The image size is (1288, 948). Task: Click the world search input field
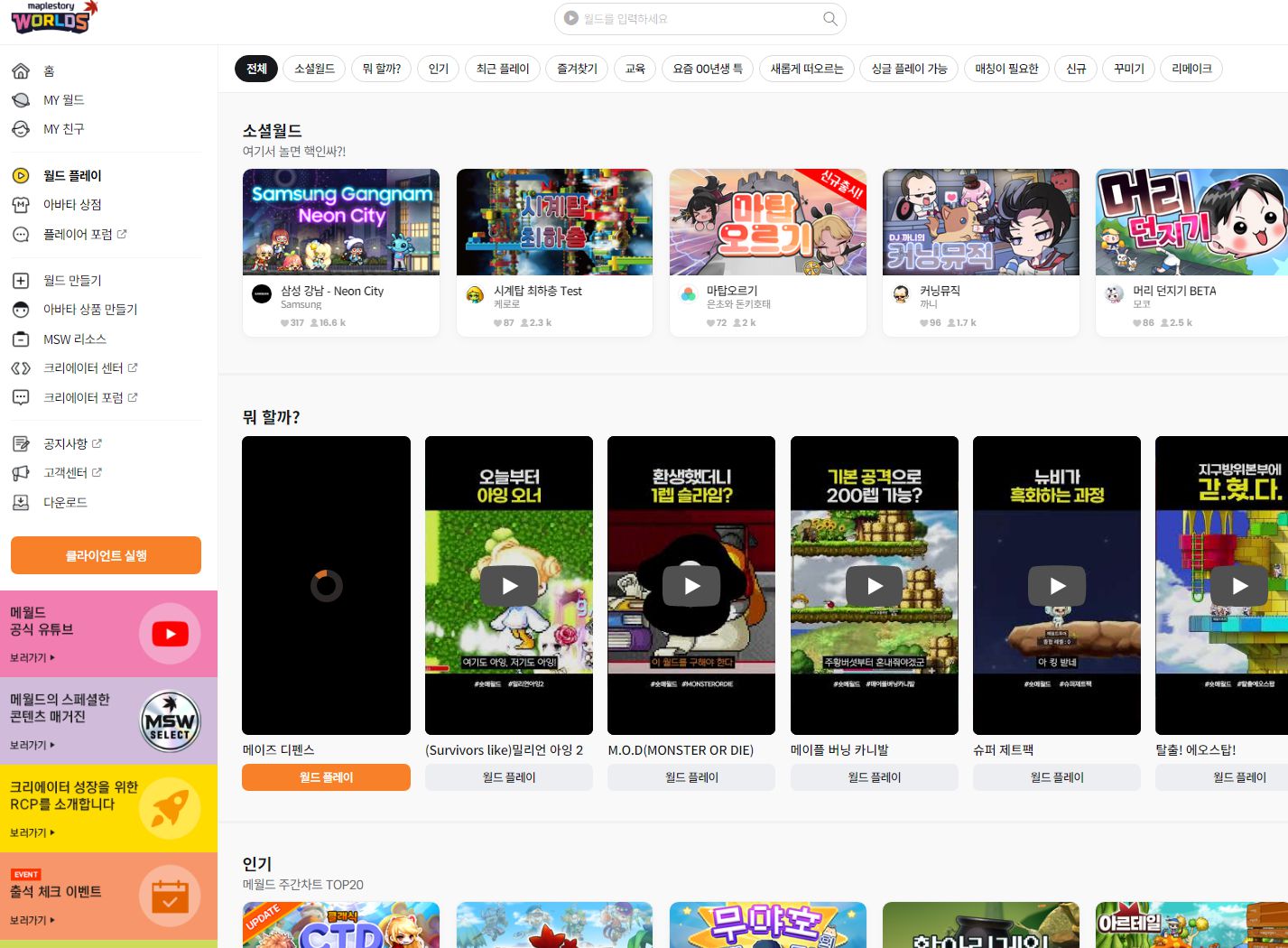pyautogui.click(x=700, y=19)
